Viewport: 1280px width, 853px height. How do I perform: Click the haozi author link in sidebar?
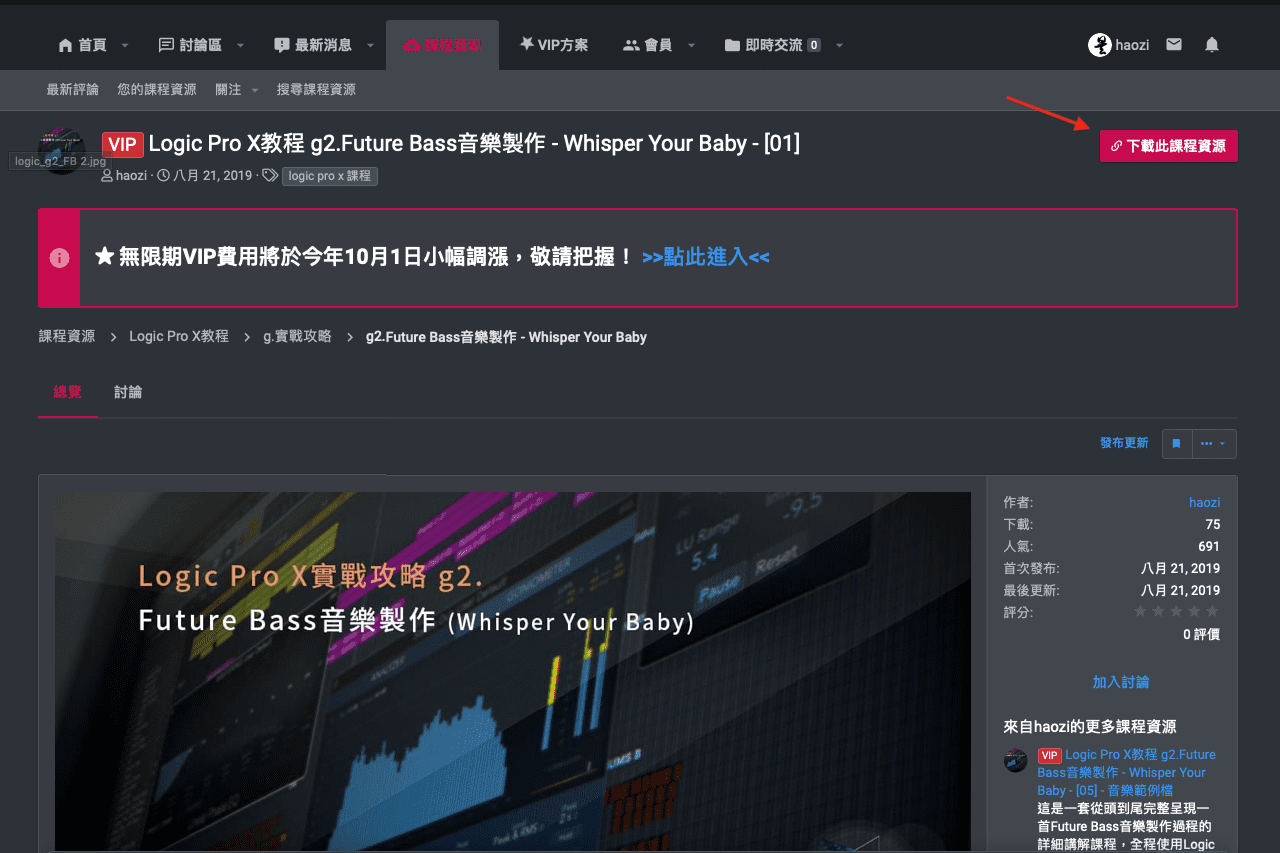[1204, 503]
